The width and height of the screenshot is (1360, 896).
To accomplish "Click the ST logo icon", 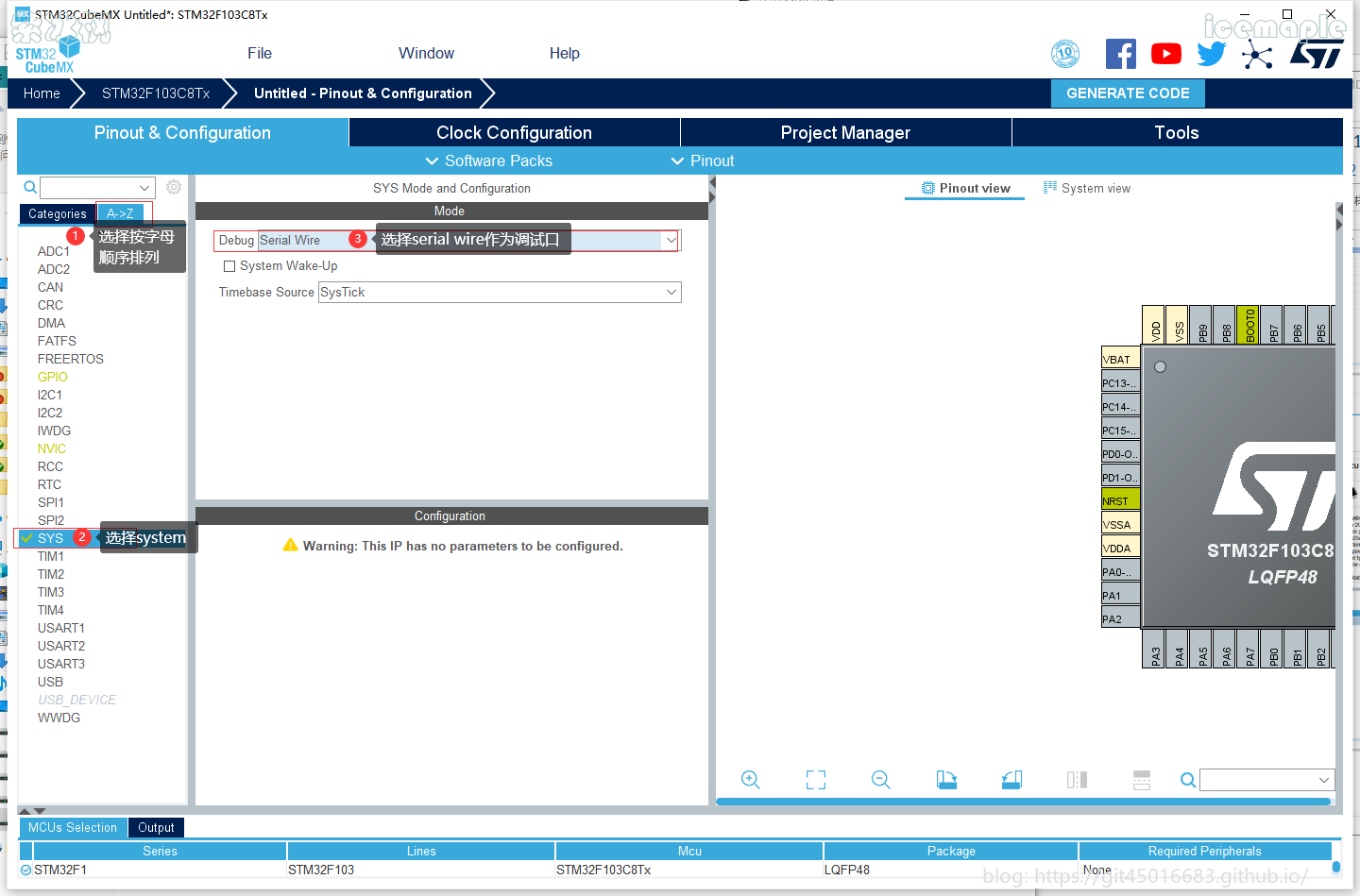I will (1317, 54).
